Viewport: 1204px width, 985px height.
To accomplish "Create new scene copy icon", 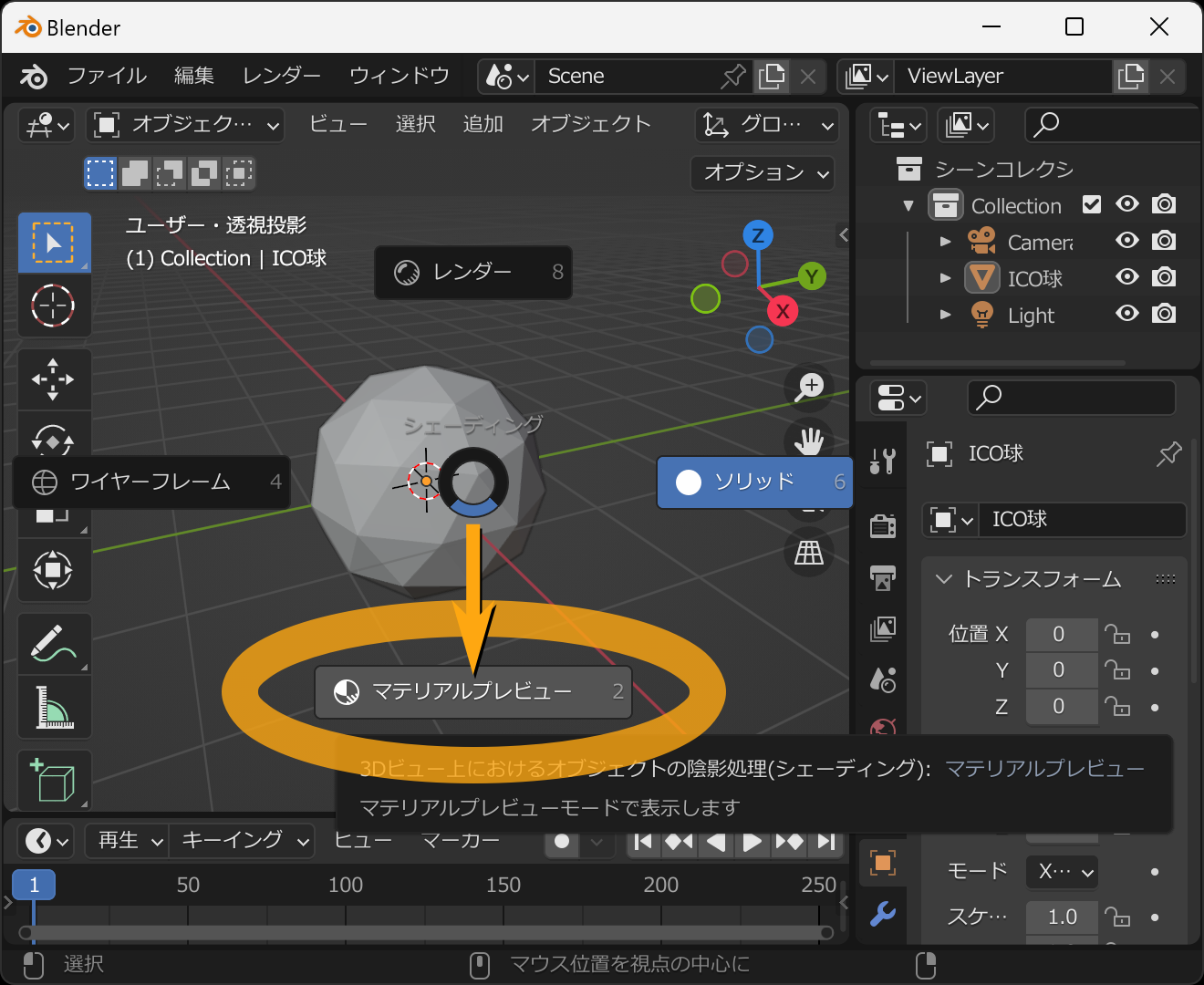I will click(x=772, y=77).
